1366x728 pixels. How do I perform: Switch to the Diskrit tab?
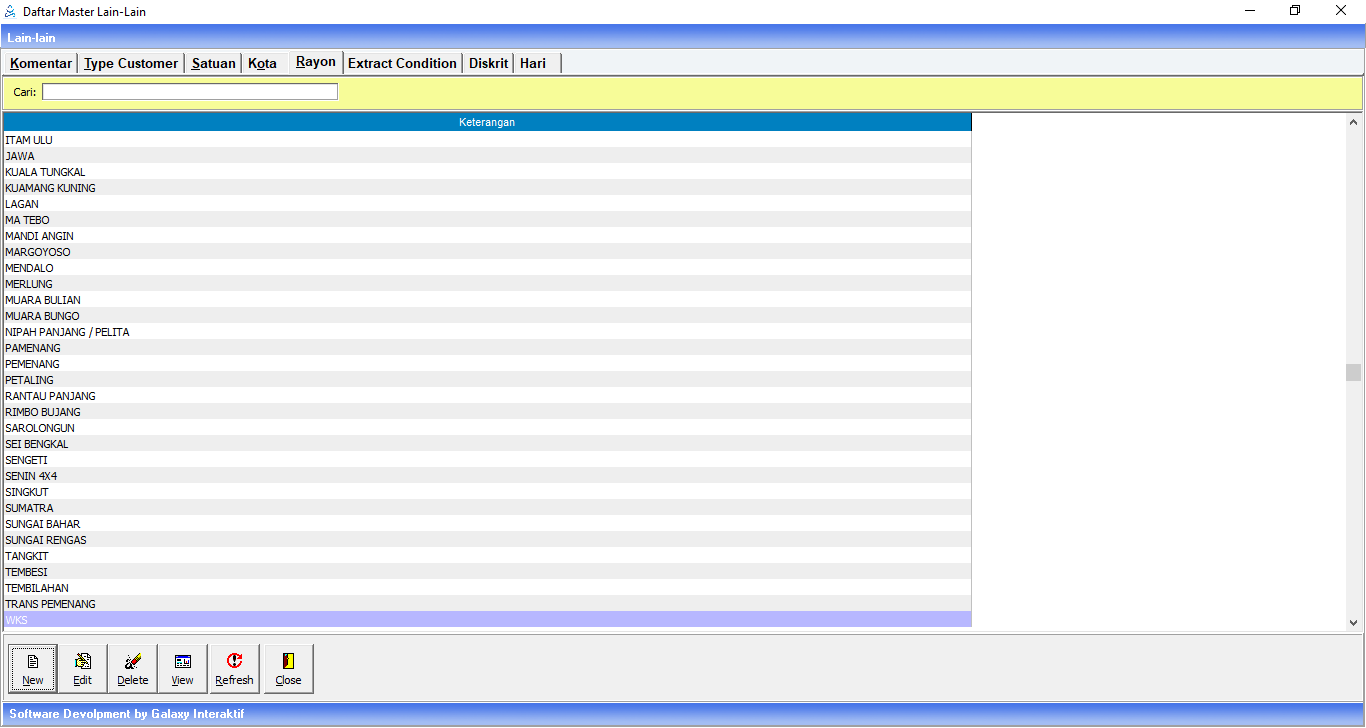click(488, 63)
